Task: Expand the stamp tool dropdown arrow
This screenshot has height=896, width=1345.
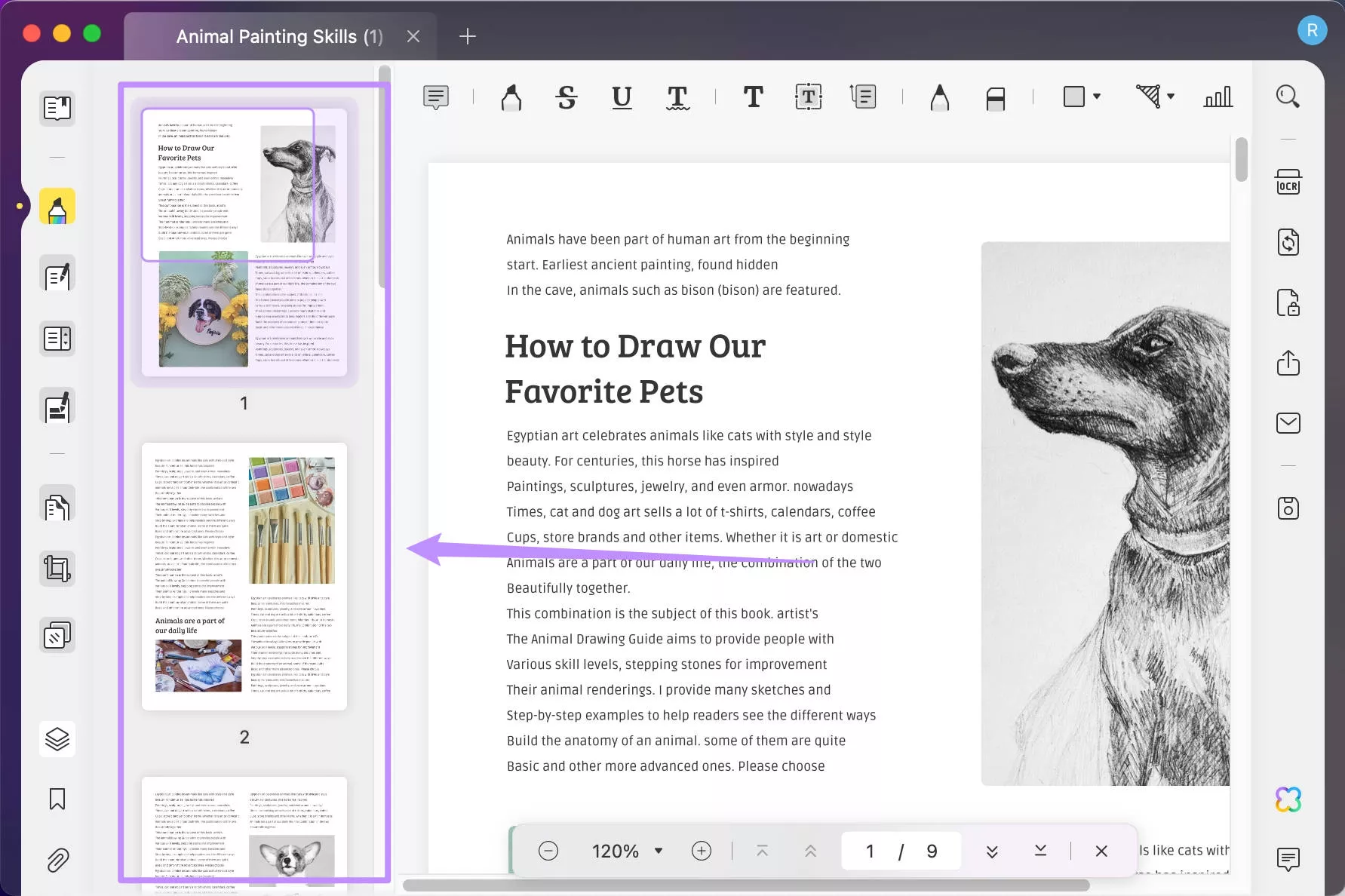Action: (x=1171, y=97)
